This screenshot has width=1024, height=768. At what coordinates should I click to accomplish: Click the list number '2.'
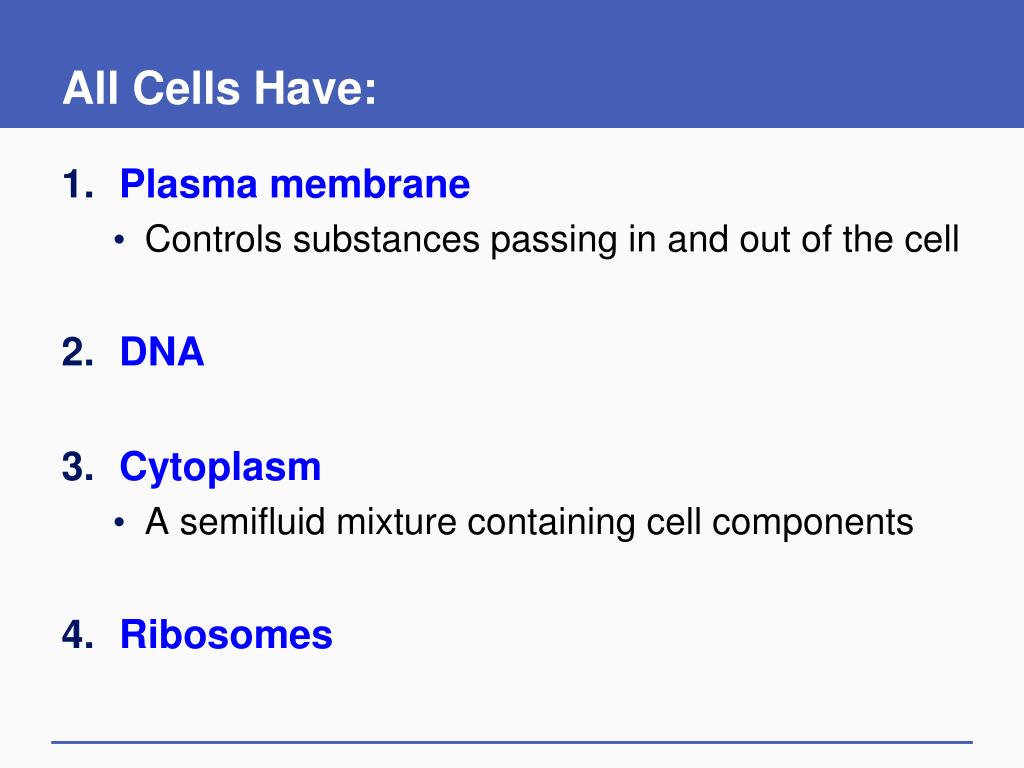point(78,352)
